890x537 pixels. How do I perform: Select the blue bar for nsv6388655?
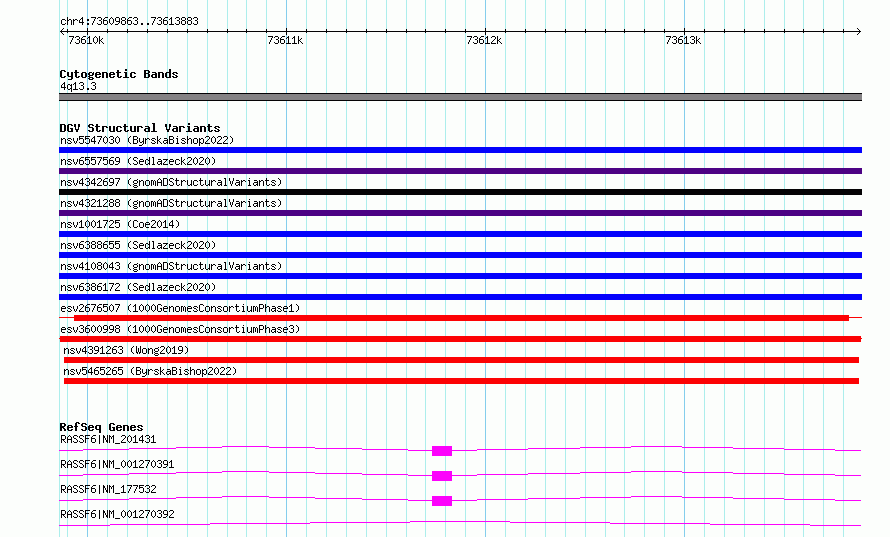pos(460,255)
